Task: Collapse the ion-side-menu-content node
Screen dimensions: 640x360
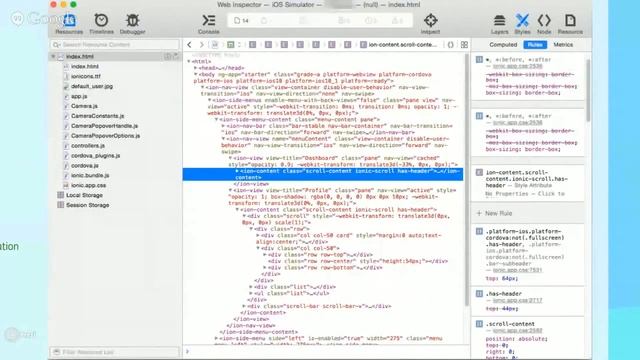Action: [x=216, y=120]
